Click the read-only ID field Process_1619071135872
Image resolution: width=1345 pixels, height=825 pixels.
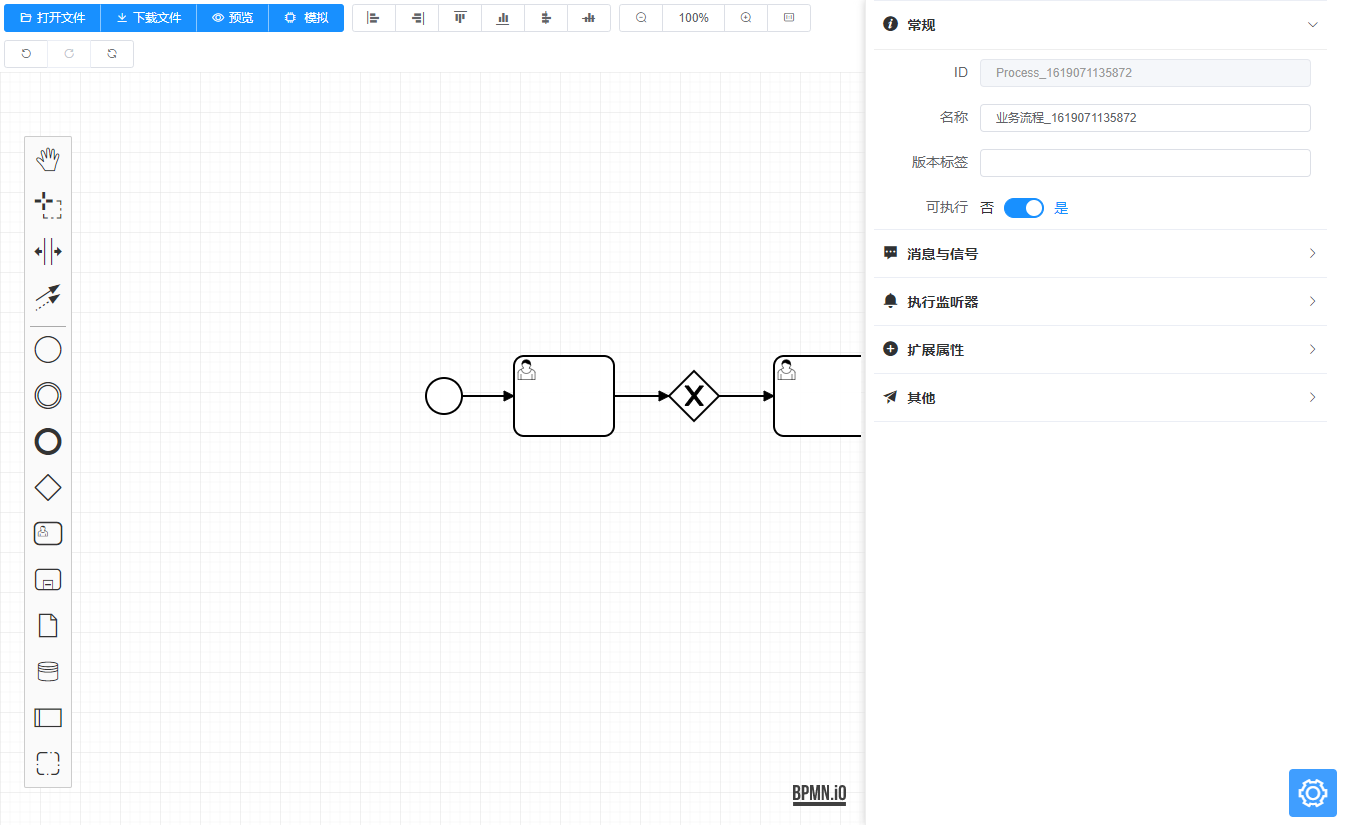[x=1145, y=73]
